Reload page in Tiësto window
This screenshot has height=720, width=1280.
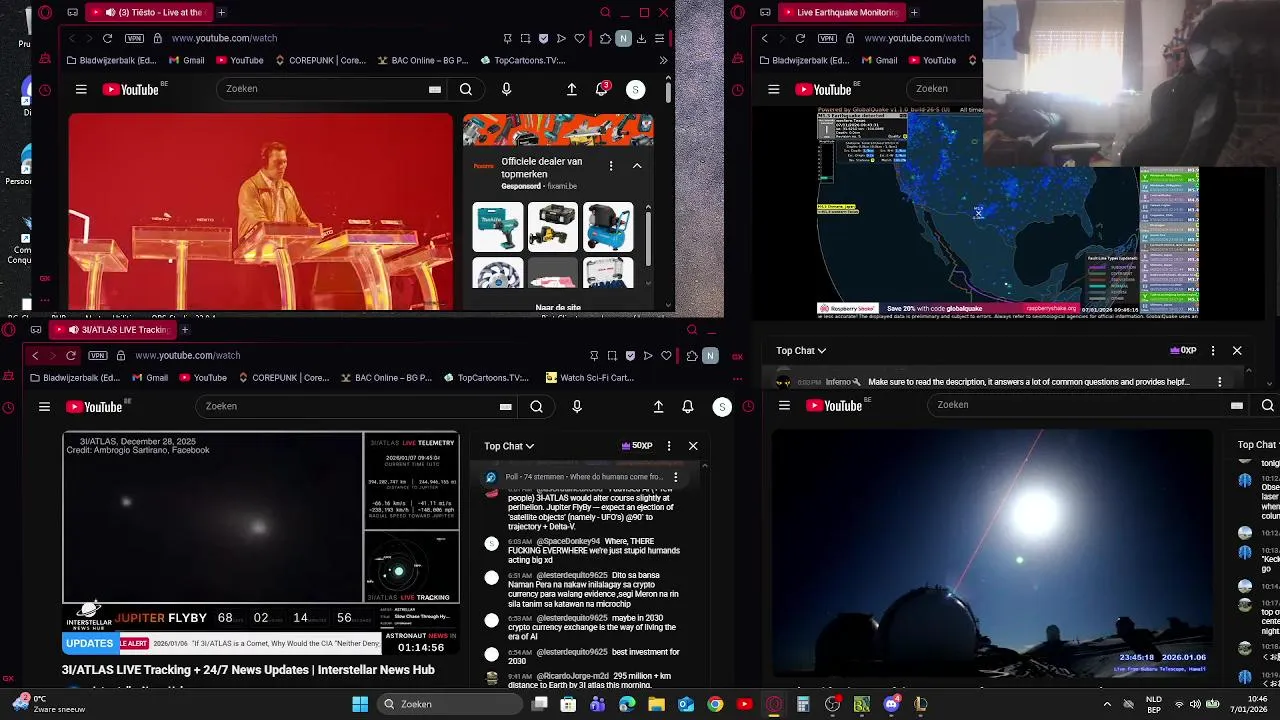pos(107,38)
